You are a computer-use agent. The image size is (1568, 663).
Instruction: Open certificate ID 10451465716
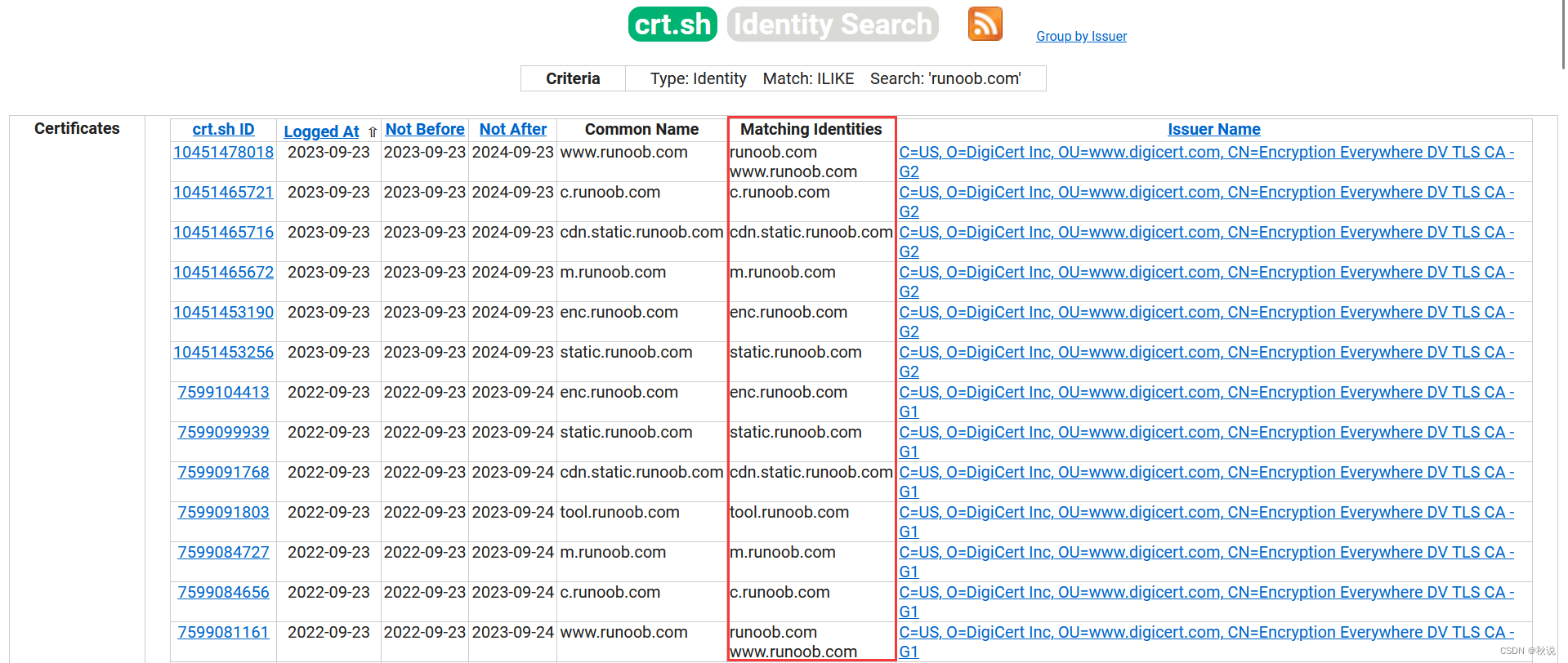click(223, 232)
